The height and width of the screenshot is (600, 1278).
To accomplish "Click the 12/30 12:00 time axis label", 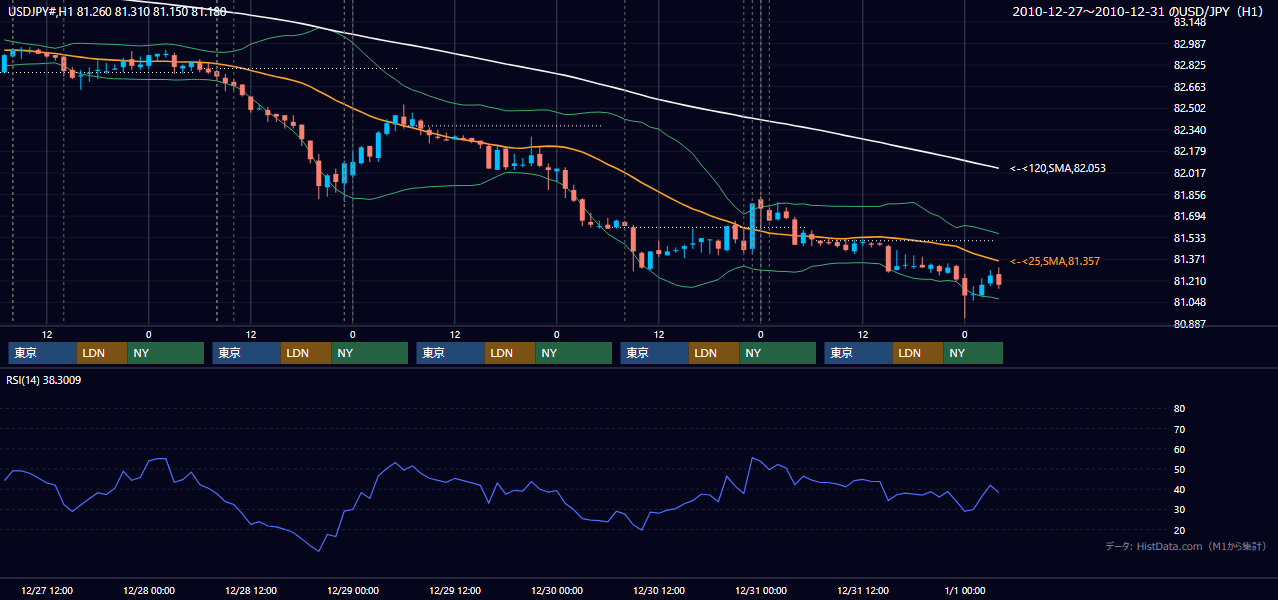I will [x=658, y=590].
